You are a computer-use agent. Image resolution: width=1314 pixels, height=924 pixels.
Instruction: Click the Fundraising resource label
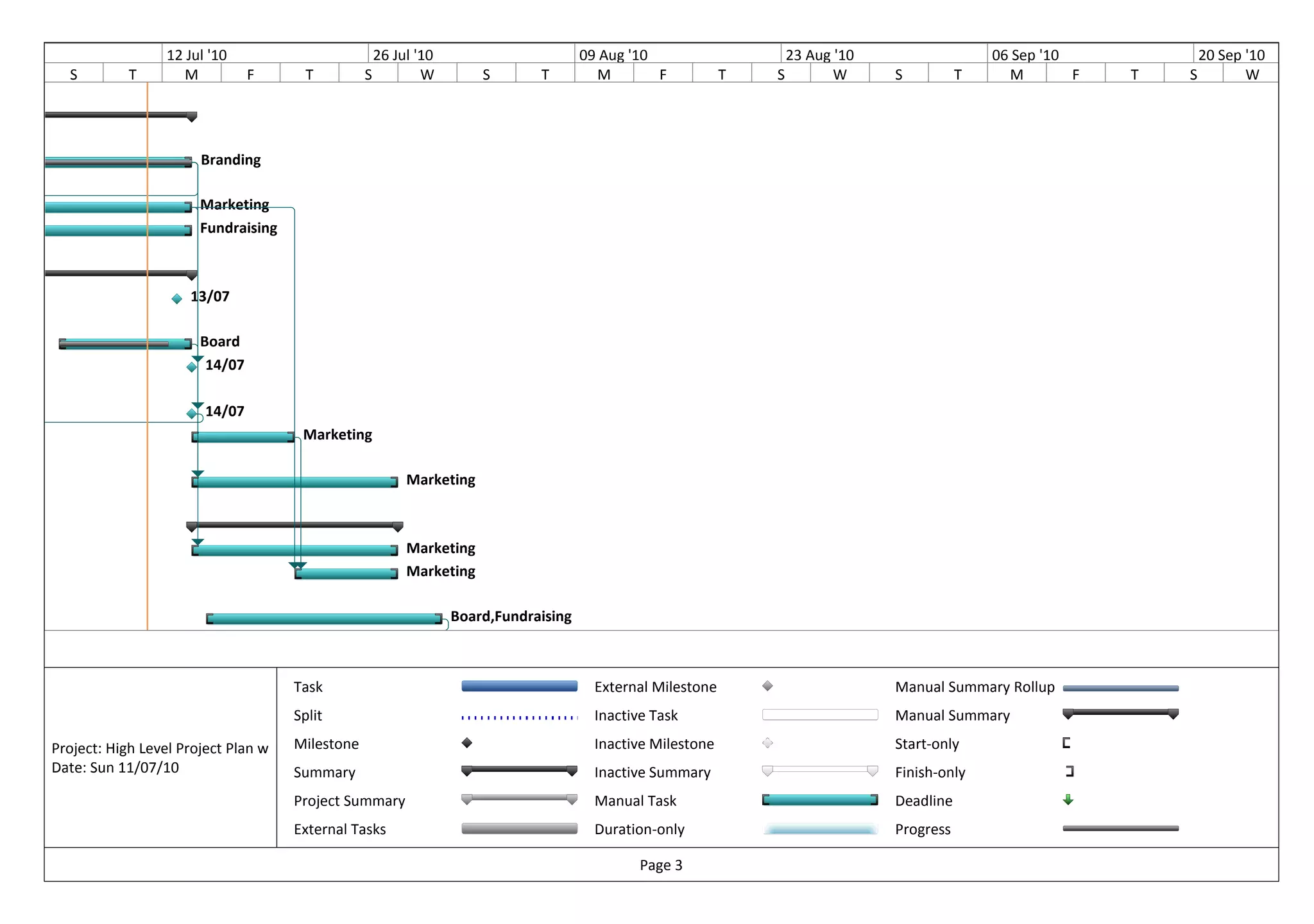(239, 228)
